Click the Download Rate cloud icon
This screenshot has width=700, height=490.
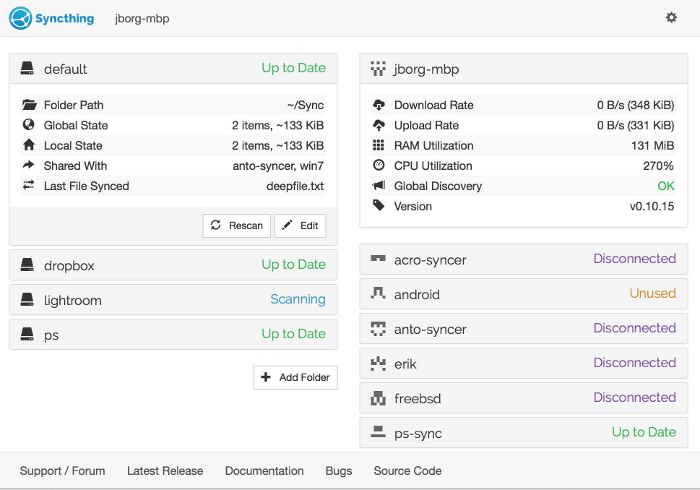(x=379, y=105)
